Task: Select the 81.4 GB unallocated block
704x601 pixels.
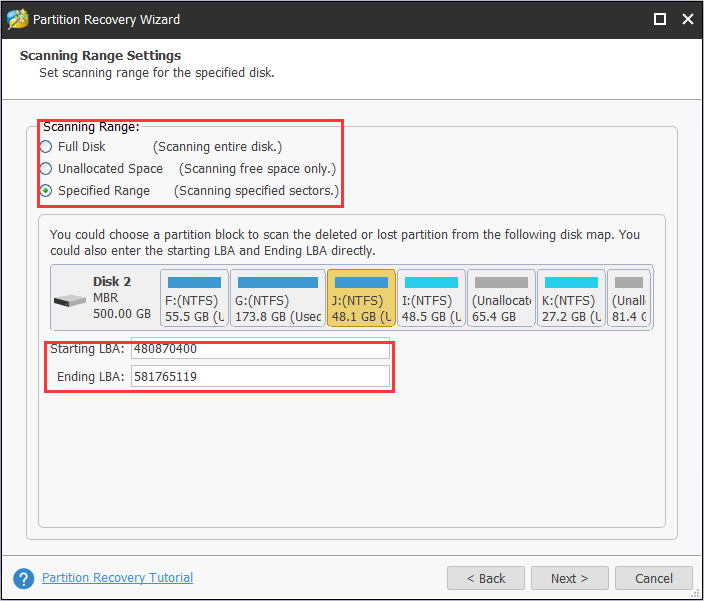Action: [x=629, y=298]
